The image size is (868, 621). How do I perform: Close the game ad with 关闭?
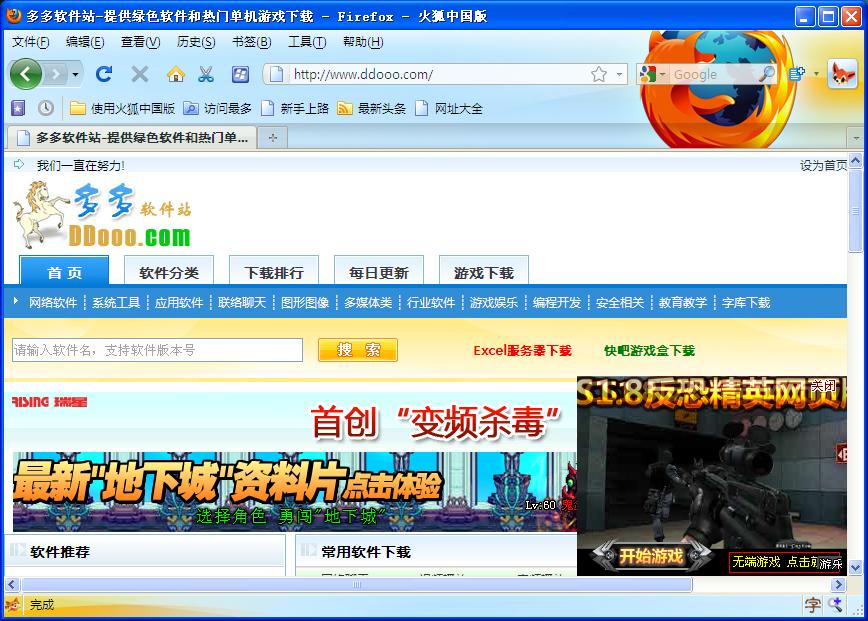[823, 386]
